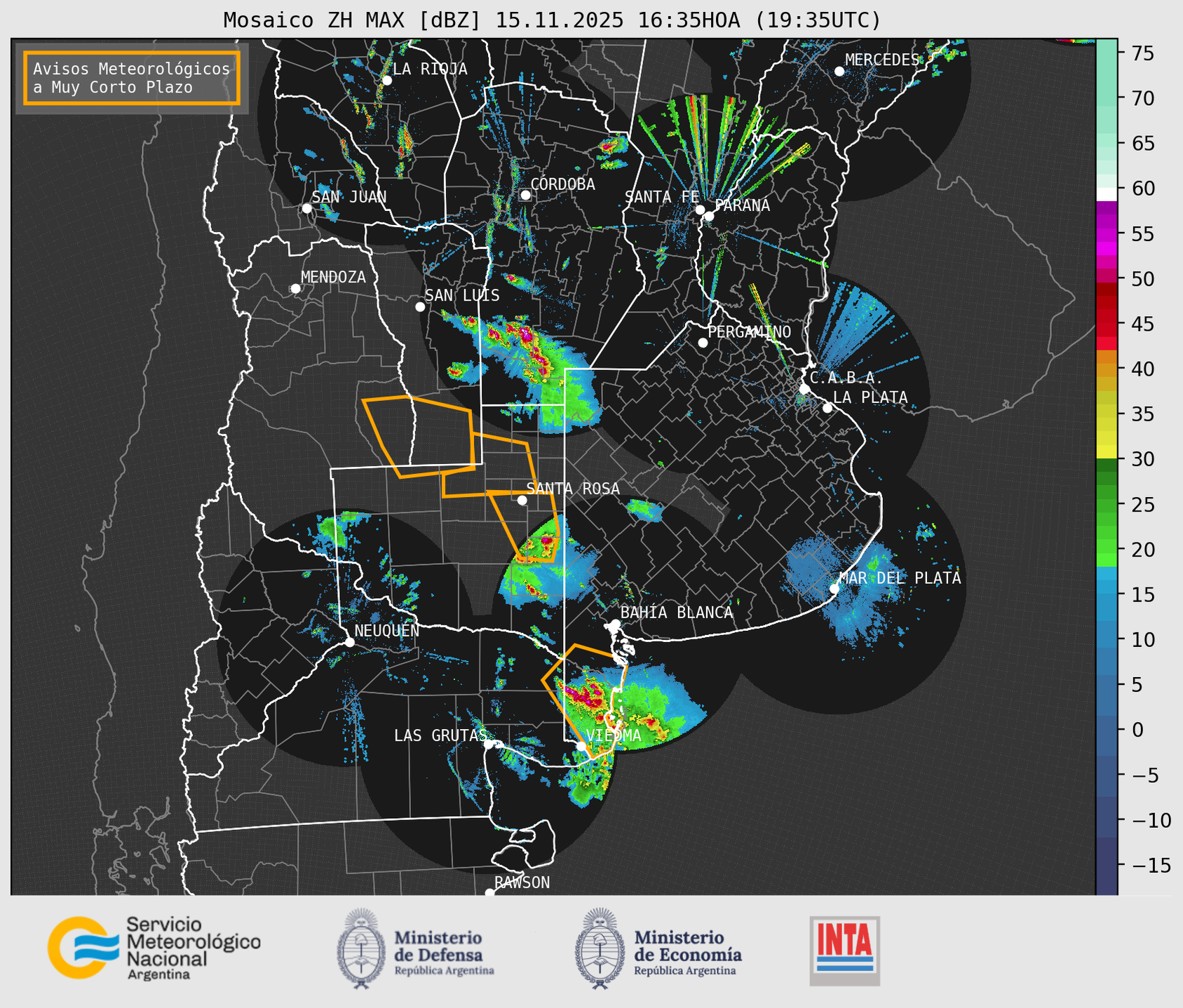Click the 70 tick label on color scale
This screenshot has width=1183, height=1008.
point(1143,98)
